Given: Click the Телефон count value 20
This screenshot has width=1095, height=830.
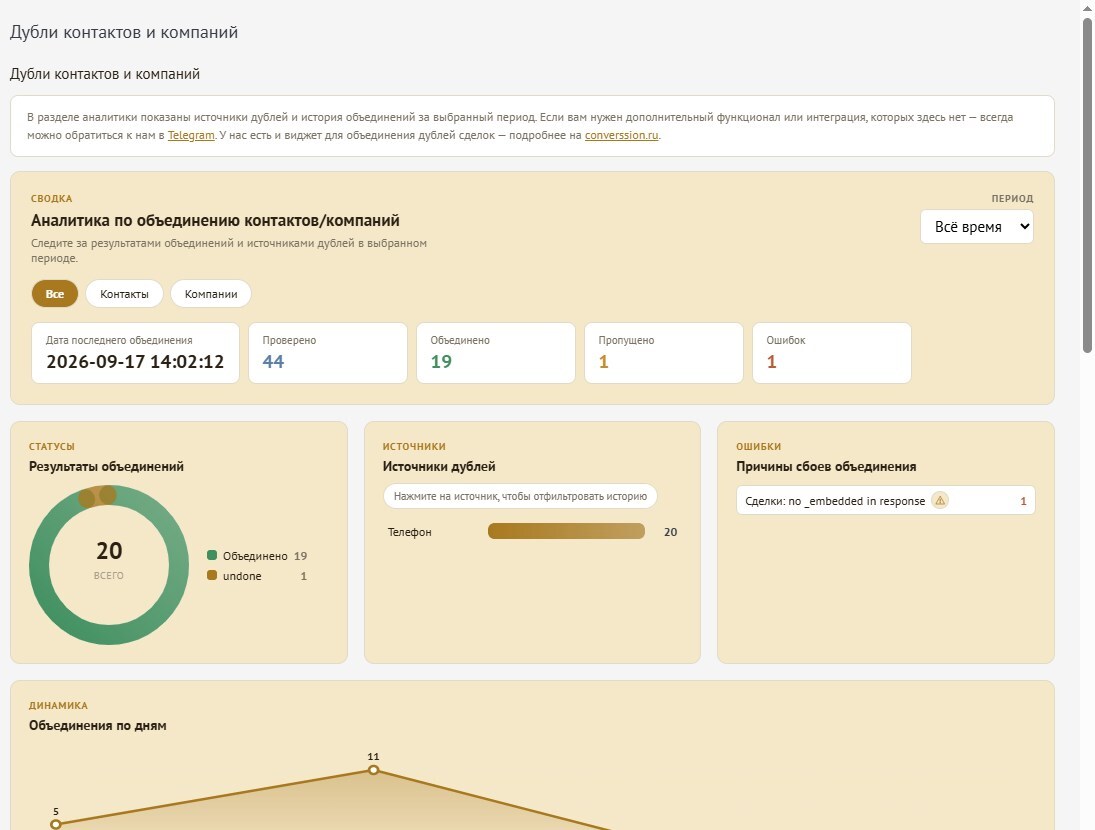Looking at the screenshot, I should pyautogui.click(x=670, y=532).
